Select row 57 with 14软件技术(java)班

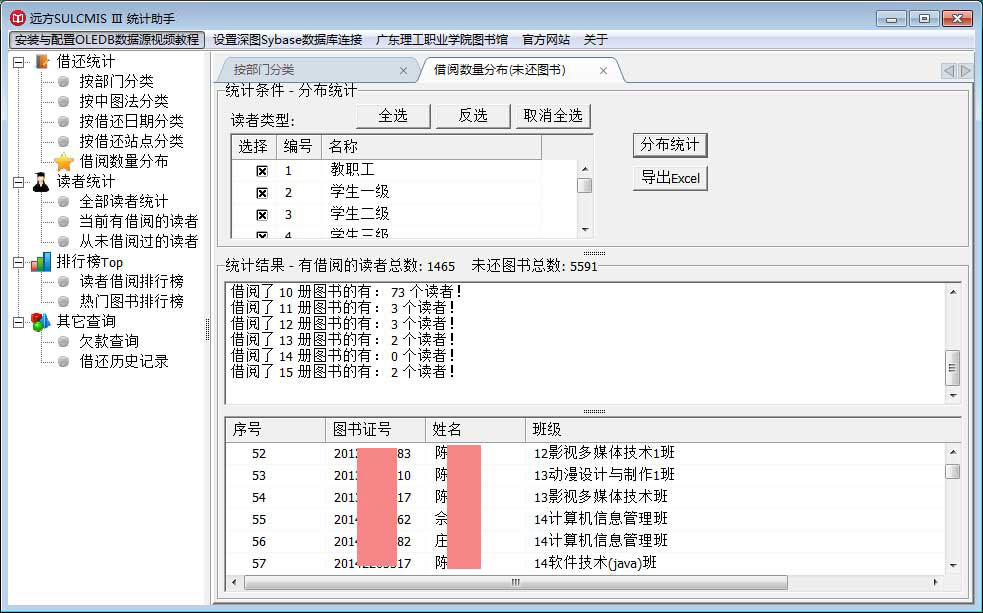585,563
